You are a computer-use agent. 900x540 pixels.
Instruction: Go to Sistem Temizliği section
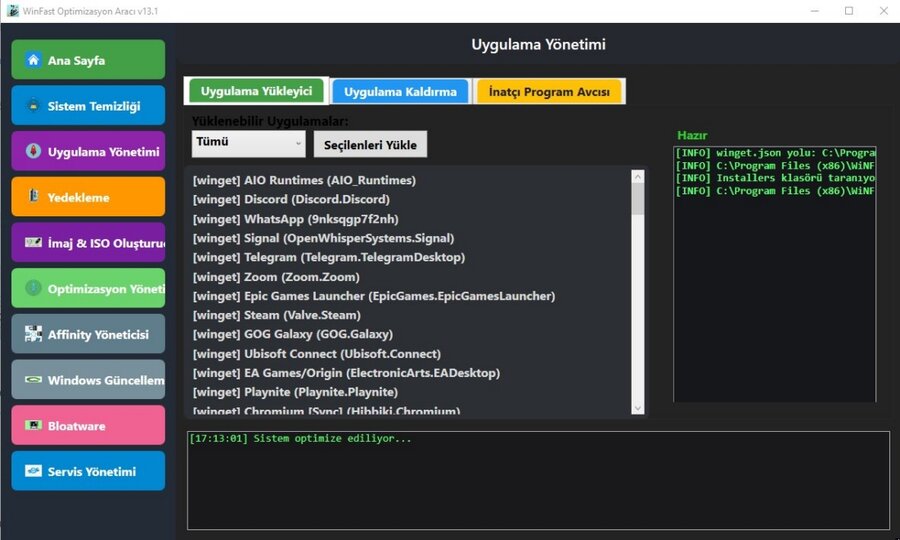[x=88, y=106]
